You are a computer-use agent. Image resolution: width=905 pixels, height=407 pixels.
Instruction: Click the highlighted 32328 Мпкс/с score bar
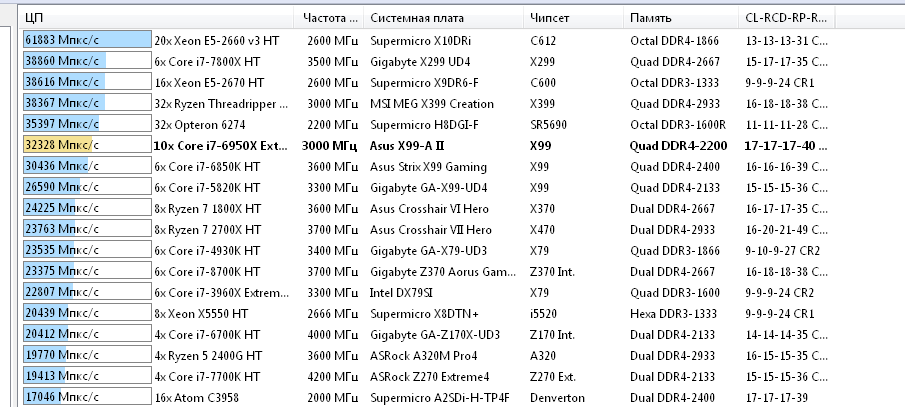coord(58,145)
